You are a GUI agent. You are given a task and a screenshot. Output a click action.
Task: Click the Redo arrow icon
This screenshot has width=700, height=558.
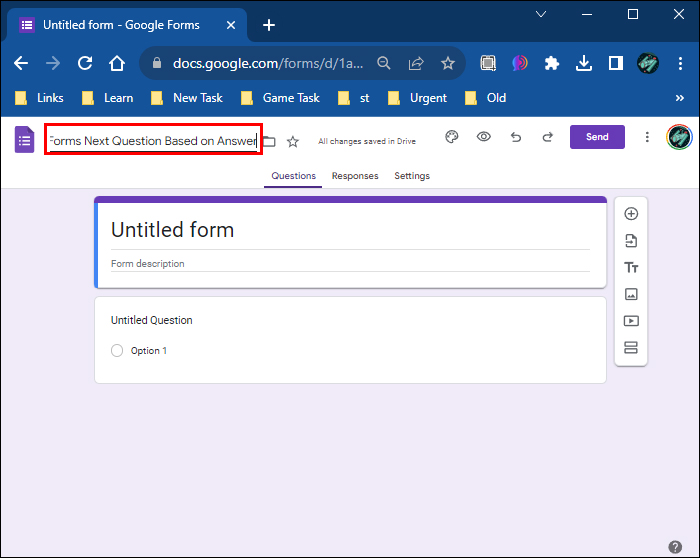click(x=548, y=137)
